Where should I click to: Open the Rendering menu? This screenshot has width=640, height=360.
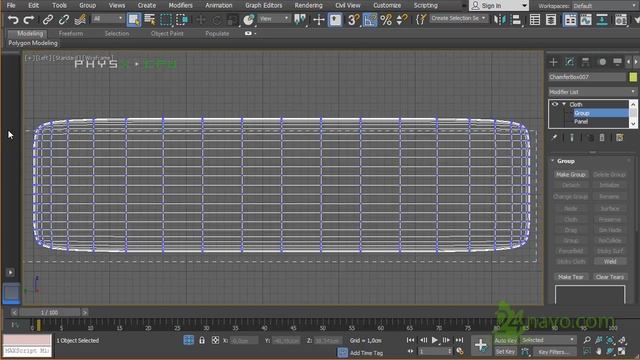pyautogui.click(x=309, y=5)
